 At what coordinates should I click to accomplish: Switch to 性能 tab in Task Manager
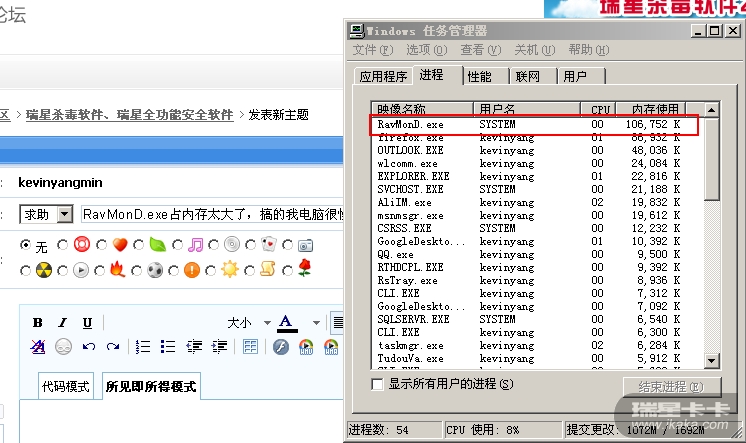click(485, 76)
